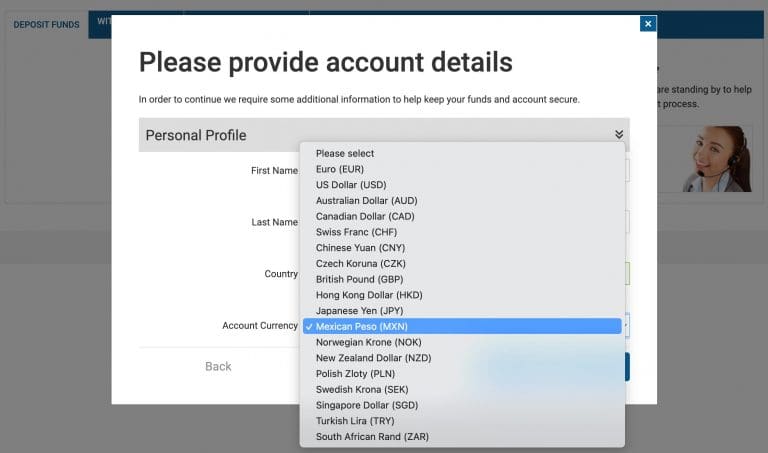The height and width of the screenshot is (453, 768).
Task: Open the Deposit Funds tab
Action: 46,24
